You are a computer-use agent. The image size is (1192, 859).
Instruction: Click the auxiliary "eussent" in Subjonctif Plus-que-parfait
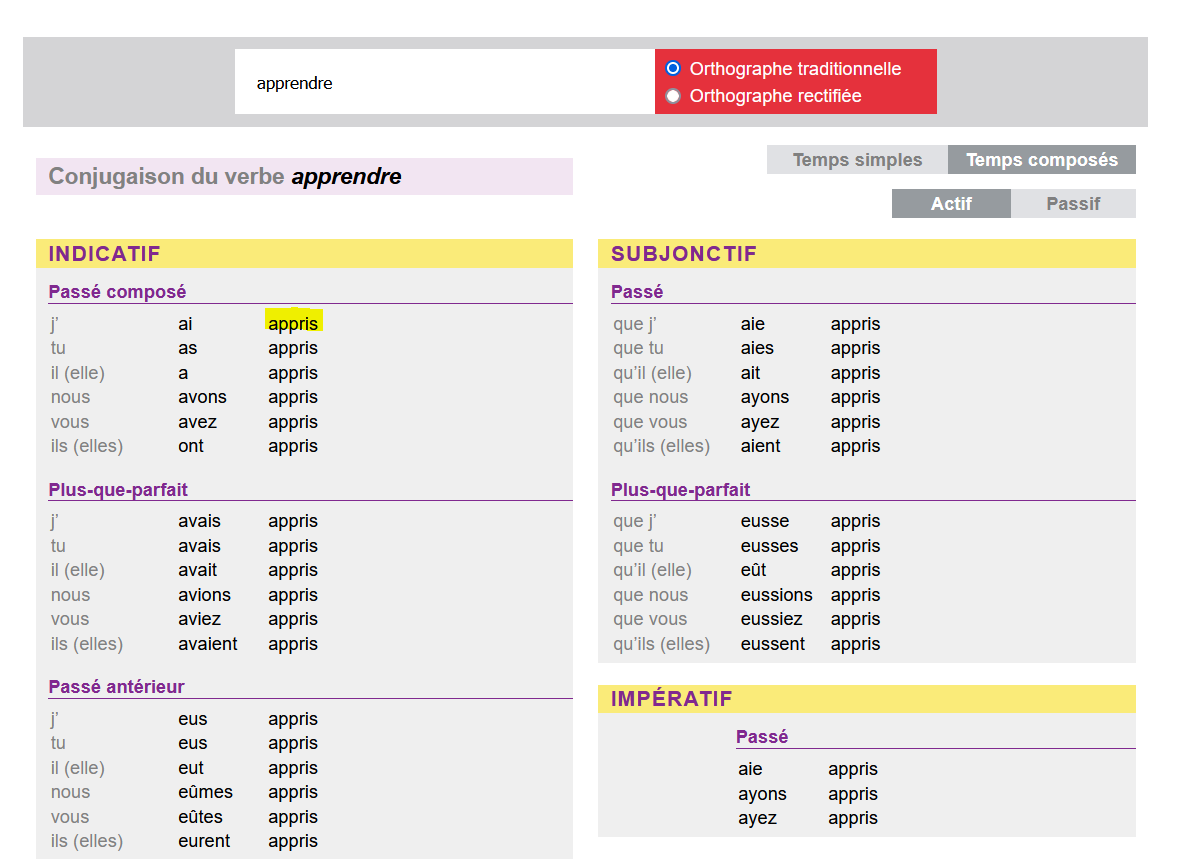point(772,644)
